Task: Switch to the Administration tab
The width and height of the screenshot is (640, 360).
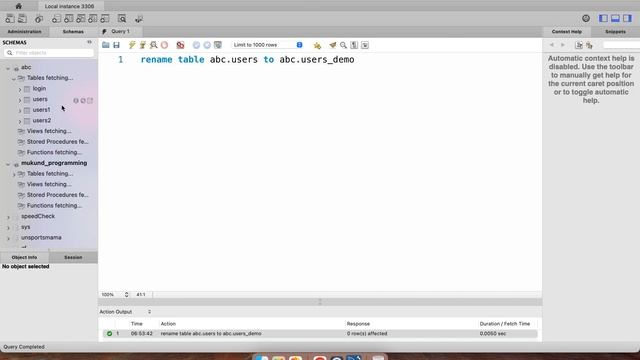Action: pos(24,31)
